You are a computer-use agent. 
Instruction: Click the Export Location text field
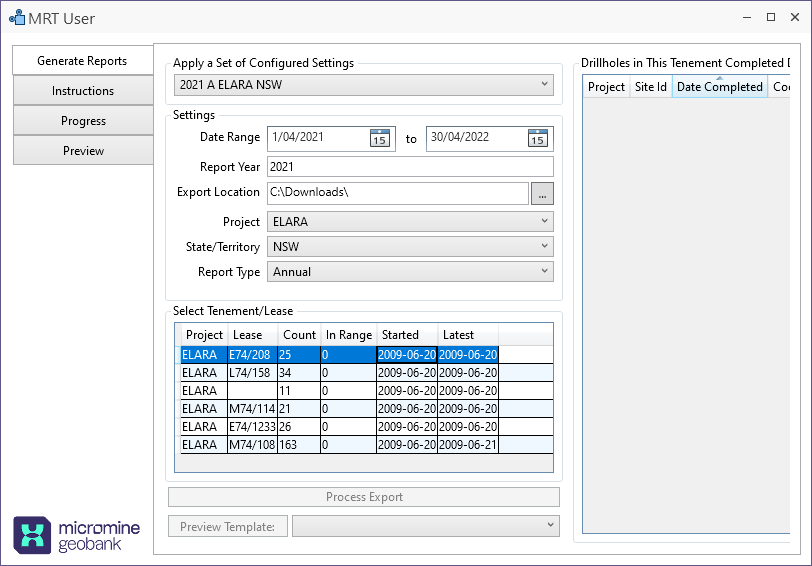pos(396,193)
